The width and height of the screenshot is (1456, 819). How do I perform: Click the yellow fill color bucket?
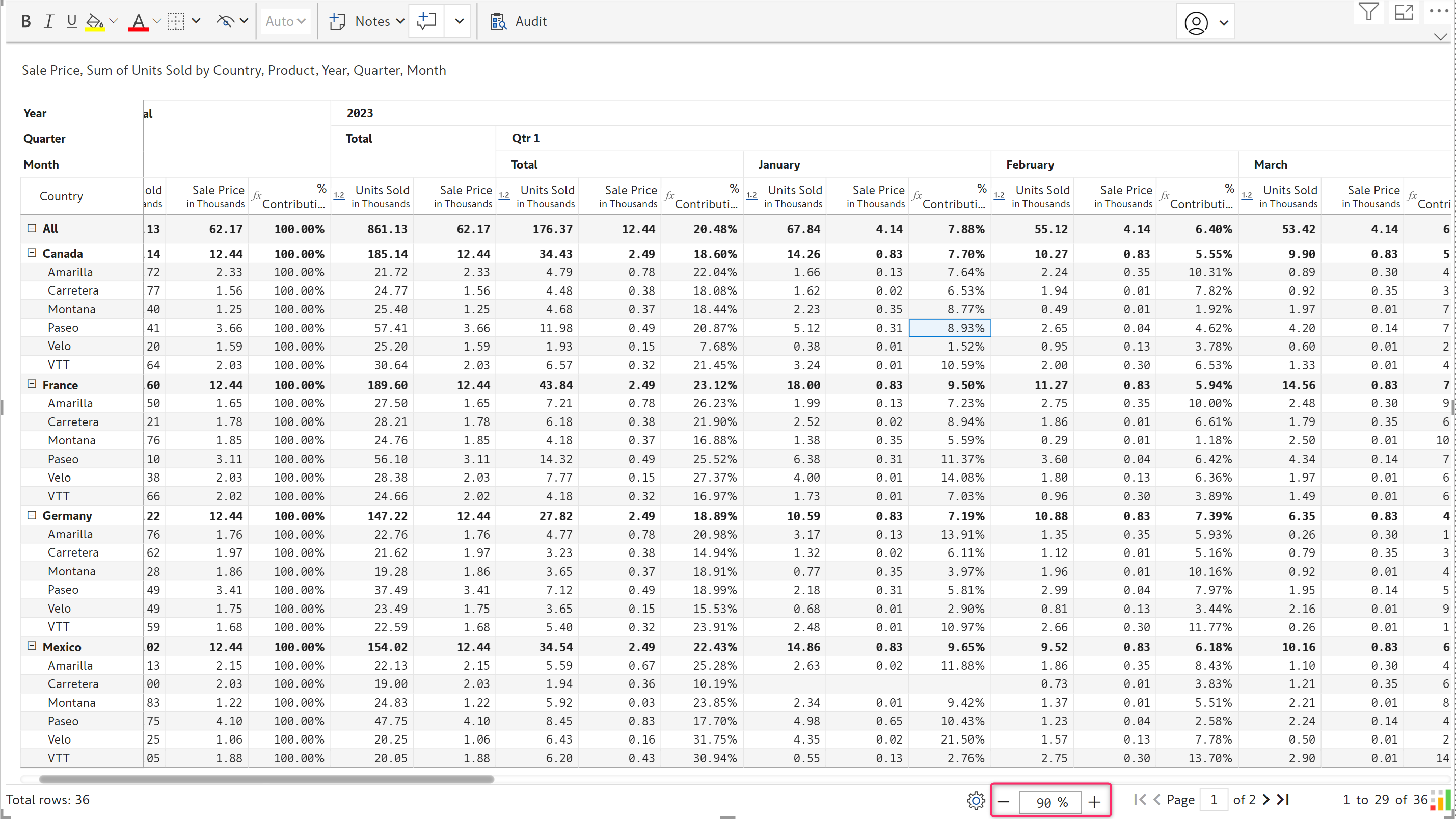click(94, 21)
